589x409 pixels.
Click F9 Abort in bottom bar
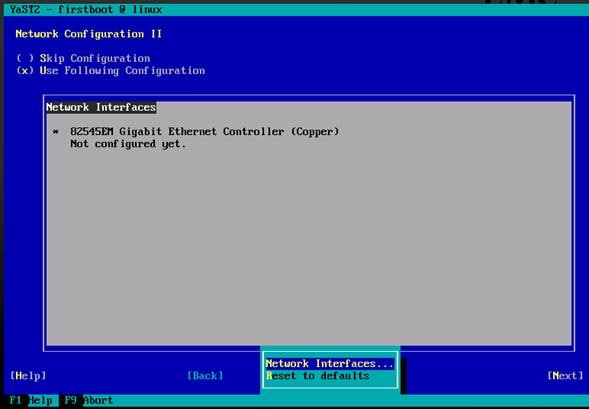pos(89,400)
